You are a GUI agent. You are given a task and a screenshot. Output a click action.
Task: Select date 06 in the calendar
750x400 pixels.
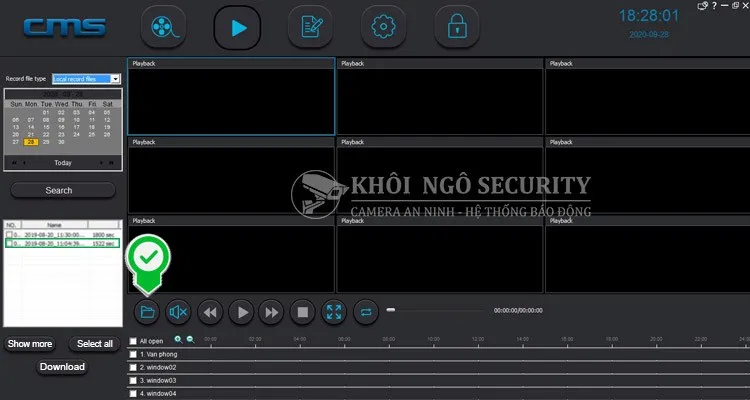point(16,120)
